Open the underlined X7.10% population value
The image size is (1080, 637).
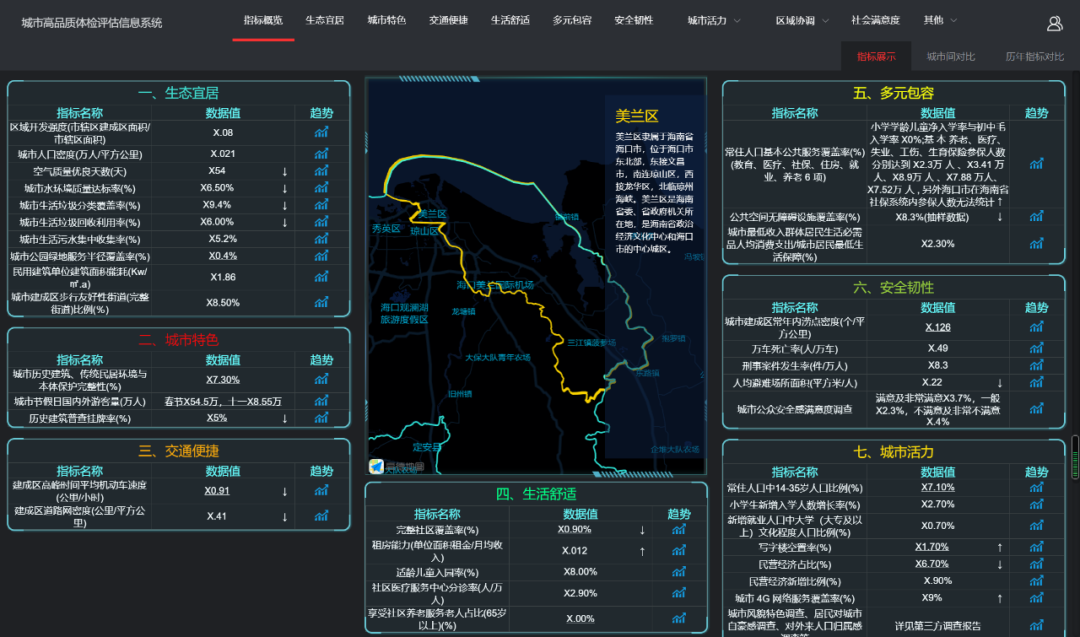click(x=937, y=487)
